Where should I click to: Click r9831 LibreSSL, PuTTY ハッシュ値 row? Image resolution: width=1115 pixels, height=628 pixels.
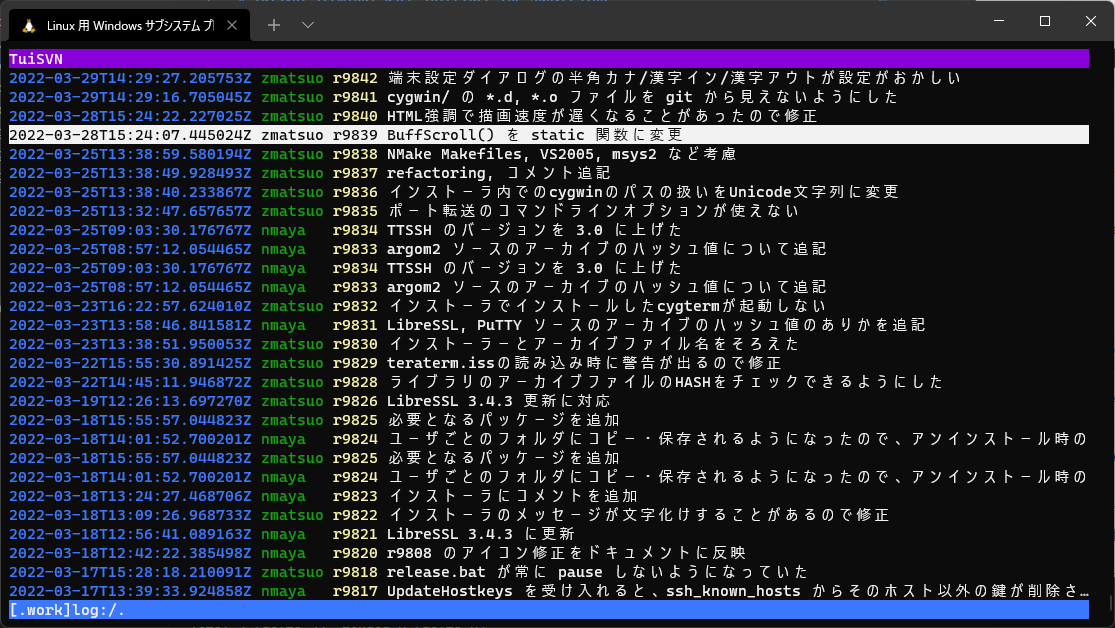coord(549,325)
